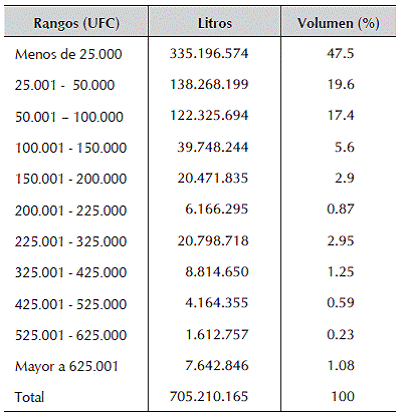The height and width of the screenshot is (419, 407).
Task: Click the 150.001 - 200.000 range label
Action: click(71, 179)
